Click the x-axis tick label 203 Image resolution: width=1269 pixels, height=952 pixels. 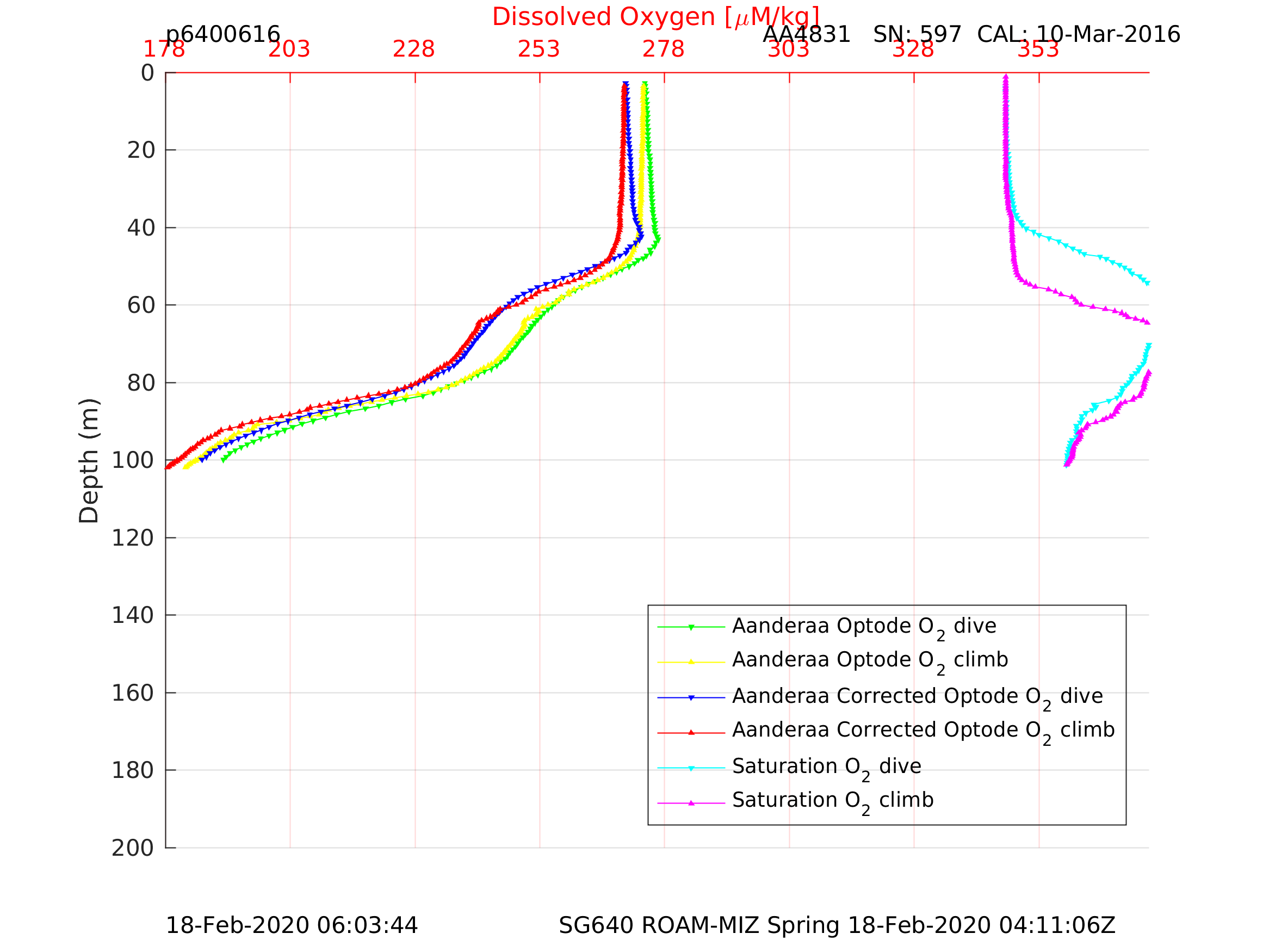point(289,50)
